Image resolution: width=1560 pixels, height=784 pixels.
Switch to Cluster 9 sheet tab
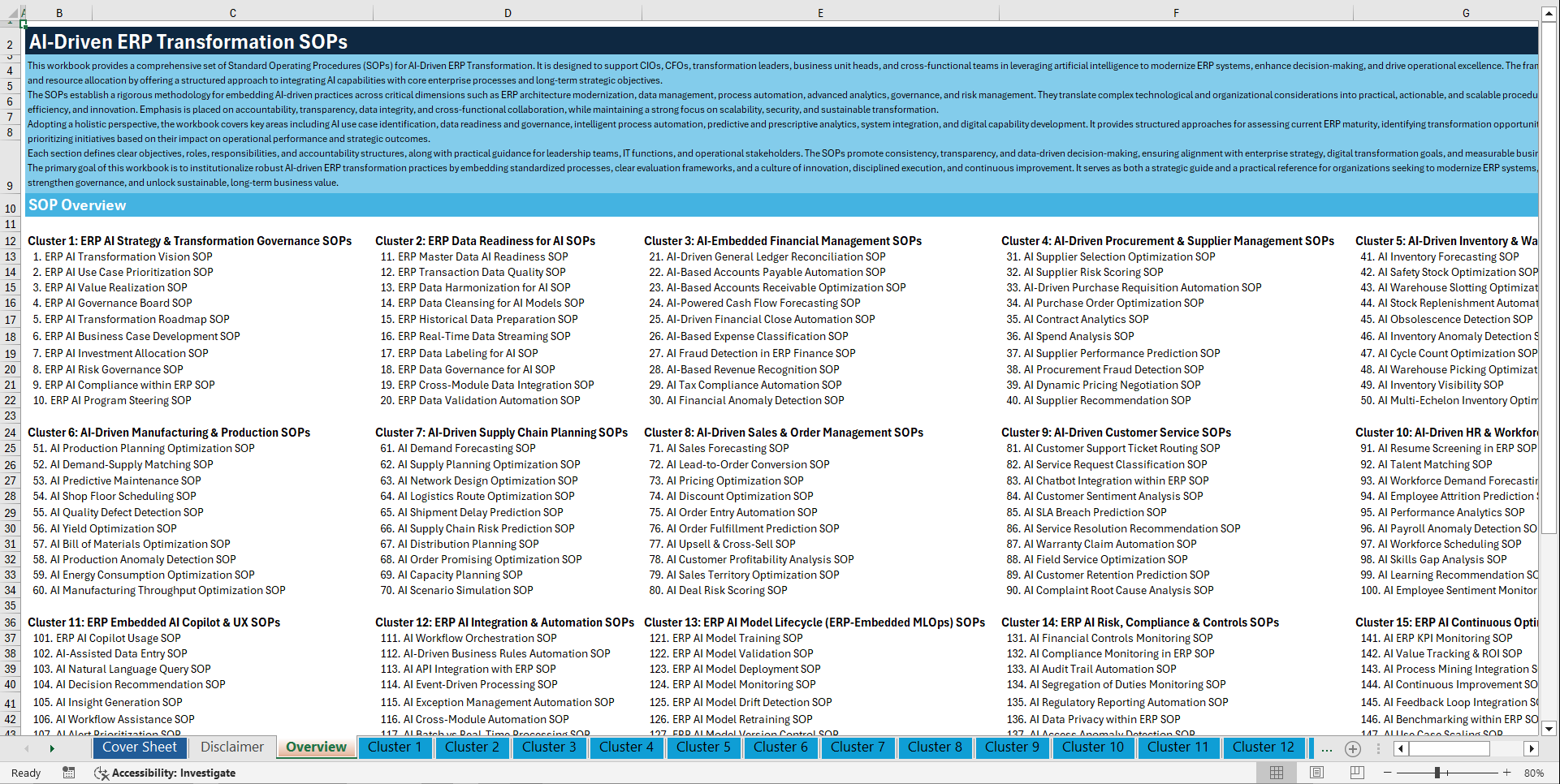(x=1012, y=747)
